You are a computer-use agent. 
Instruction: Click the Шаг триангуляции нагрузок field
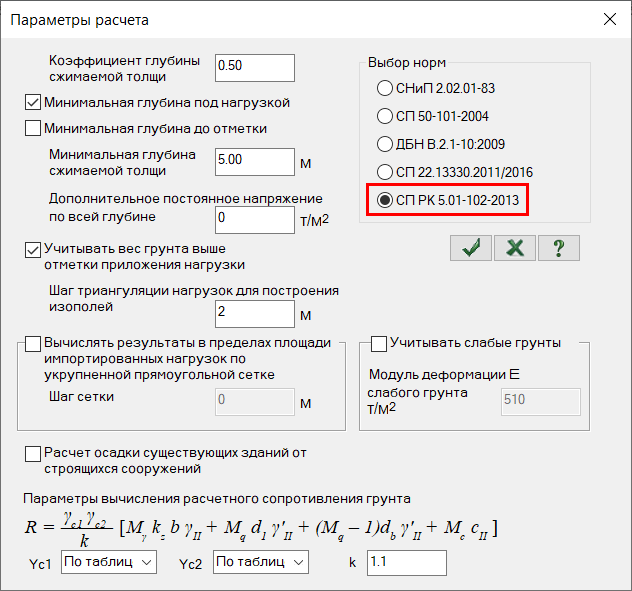255,312
